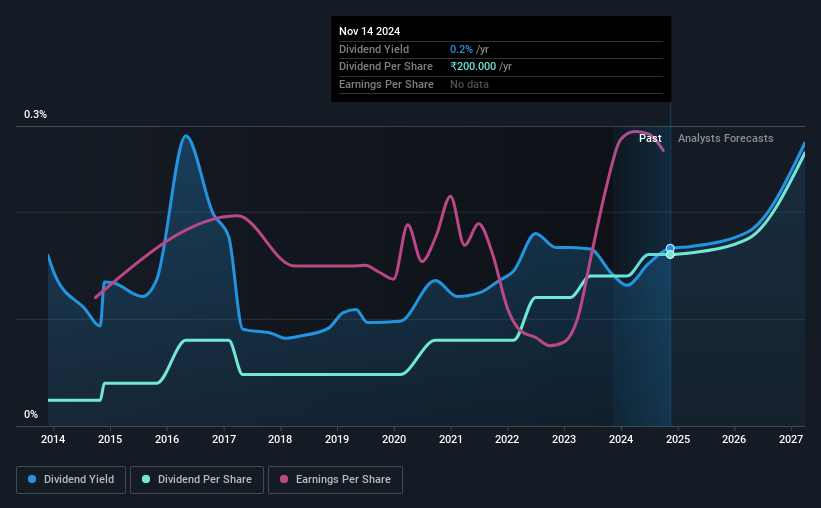This screenshot has height=508, width=821.
Task: Click the 2026 x-axis label
Action: coord(734,439)
